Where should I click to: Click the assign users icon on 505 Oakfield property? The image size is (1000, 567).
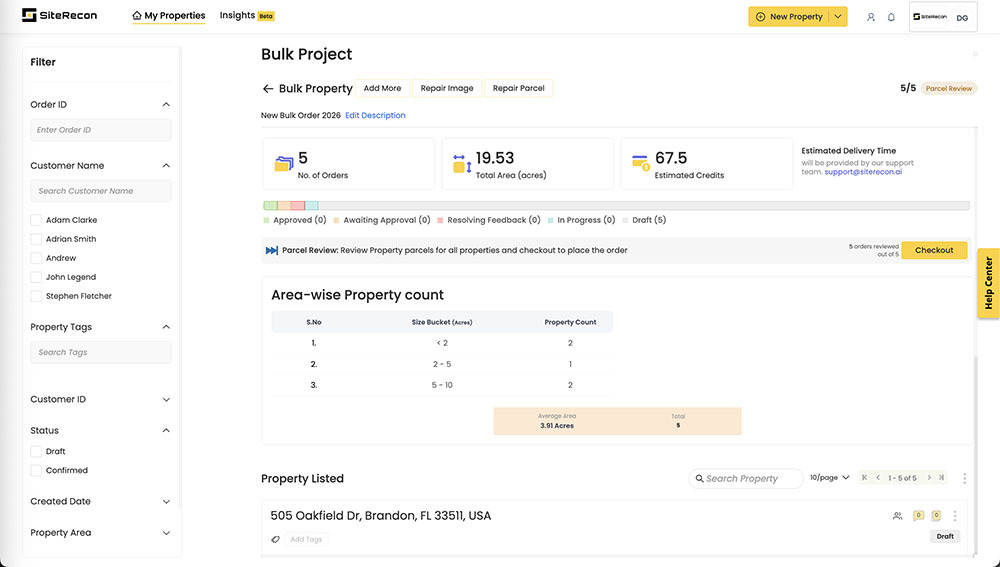[x=897, y=516]
